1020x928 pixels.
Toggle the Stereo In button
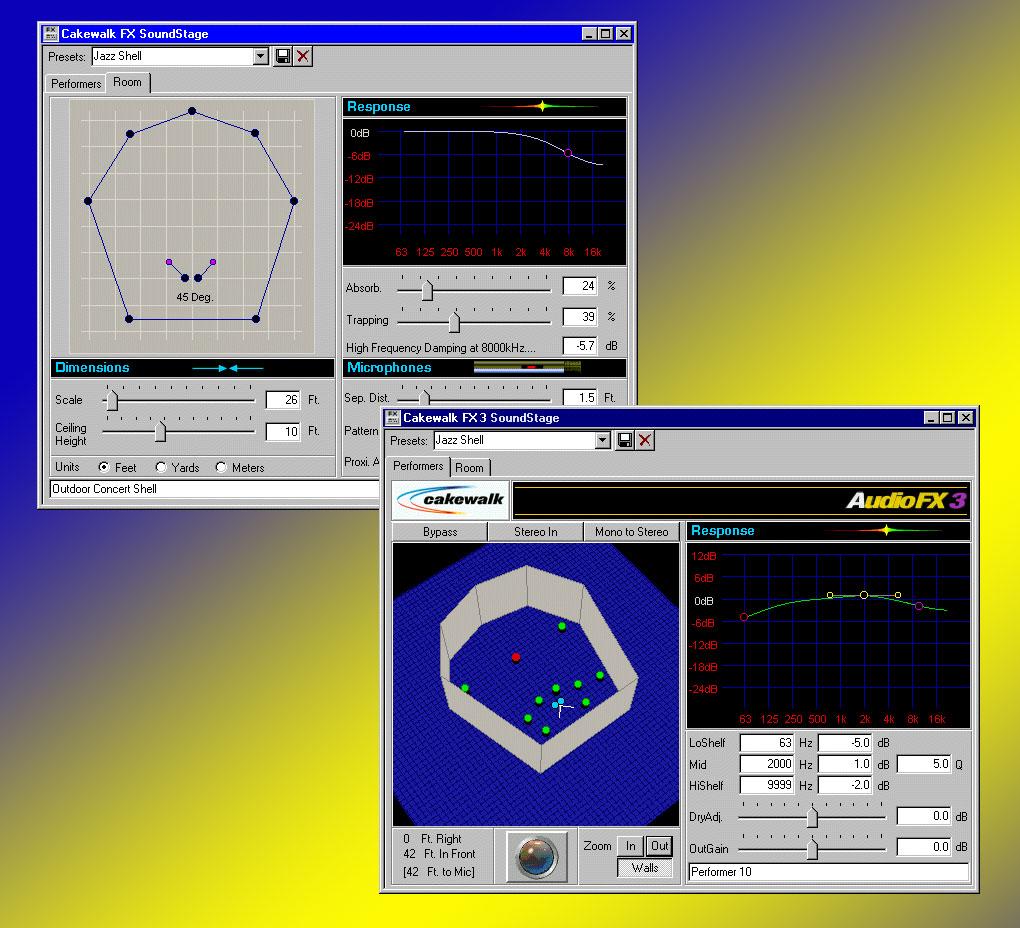pos(535,532)
